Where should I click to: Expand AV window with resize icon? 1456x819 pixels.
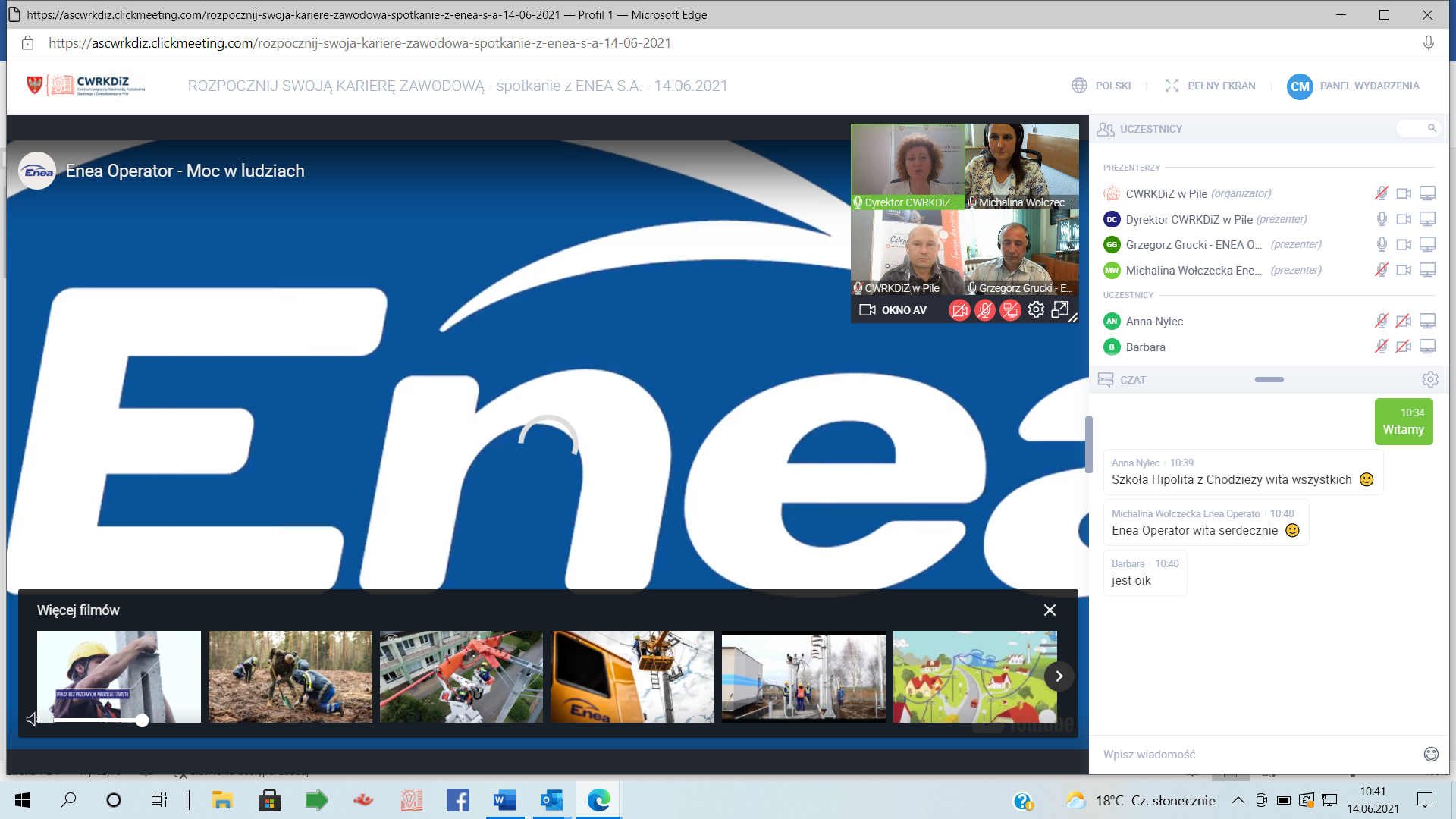1060,309
